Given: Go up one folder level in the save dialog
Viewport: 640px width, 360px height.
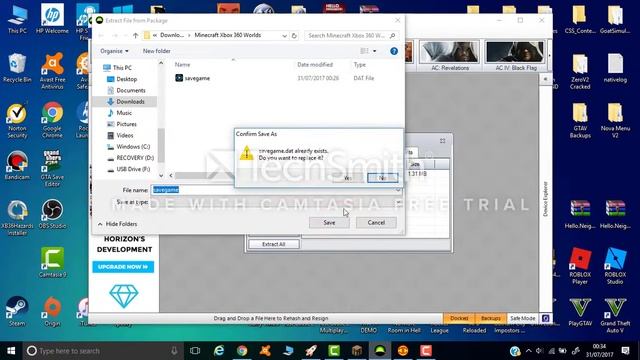Looking at the screenshot, I should pyautogui.click(x=136, y=36).
